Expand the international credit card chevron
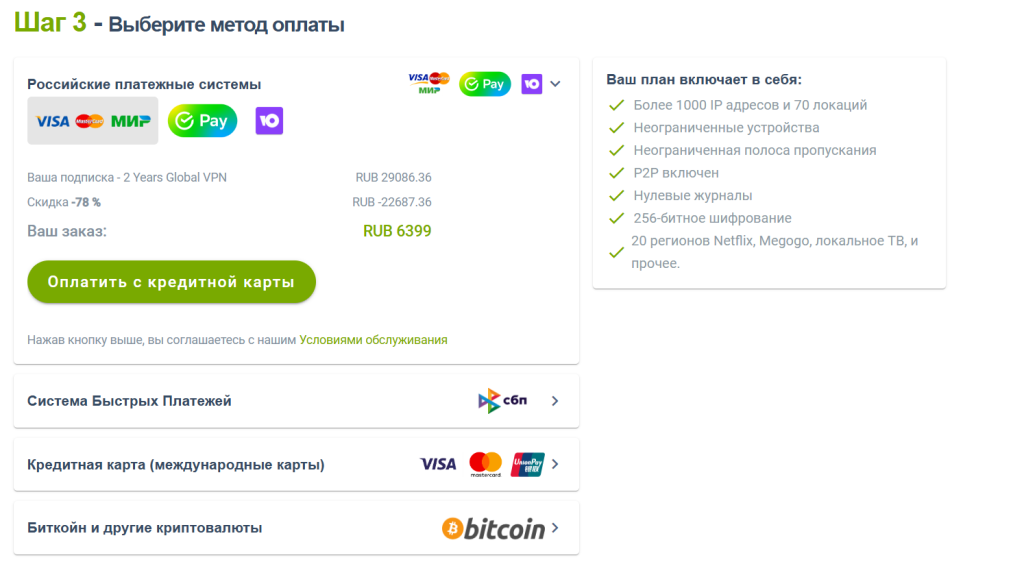 (556, 464)
